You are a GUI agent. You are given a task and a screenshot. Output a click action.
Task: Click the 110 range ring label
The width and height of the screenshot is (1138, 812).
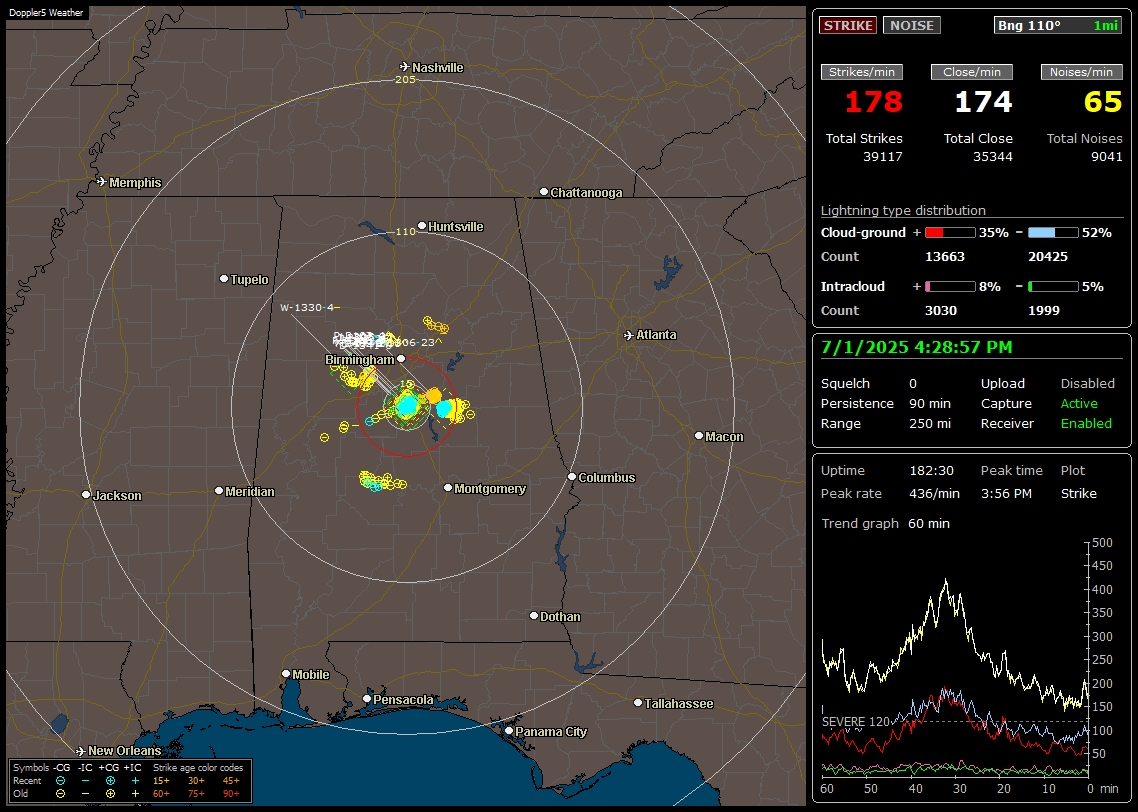click(405, 232)
